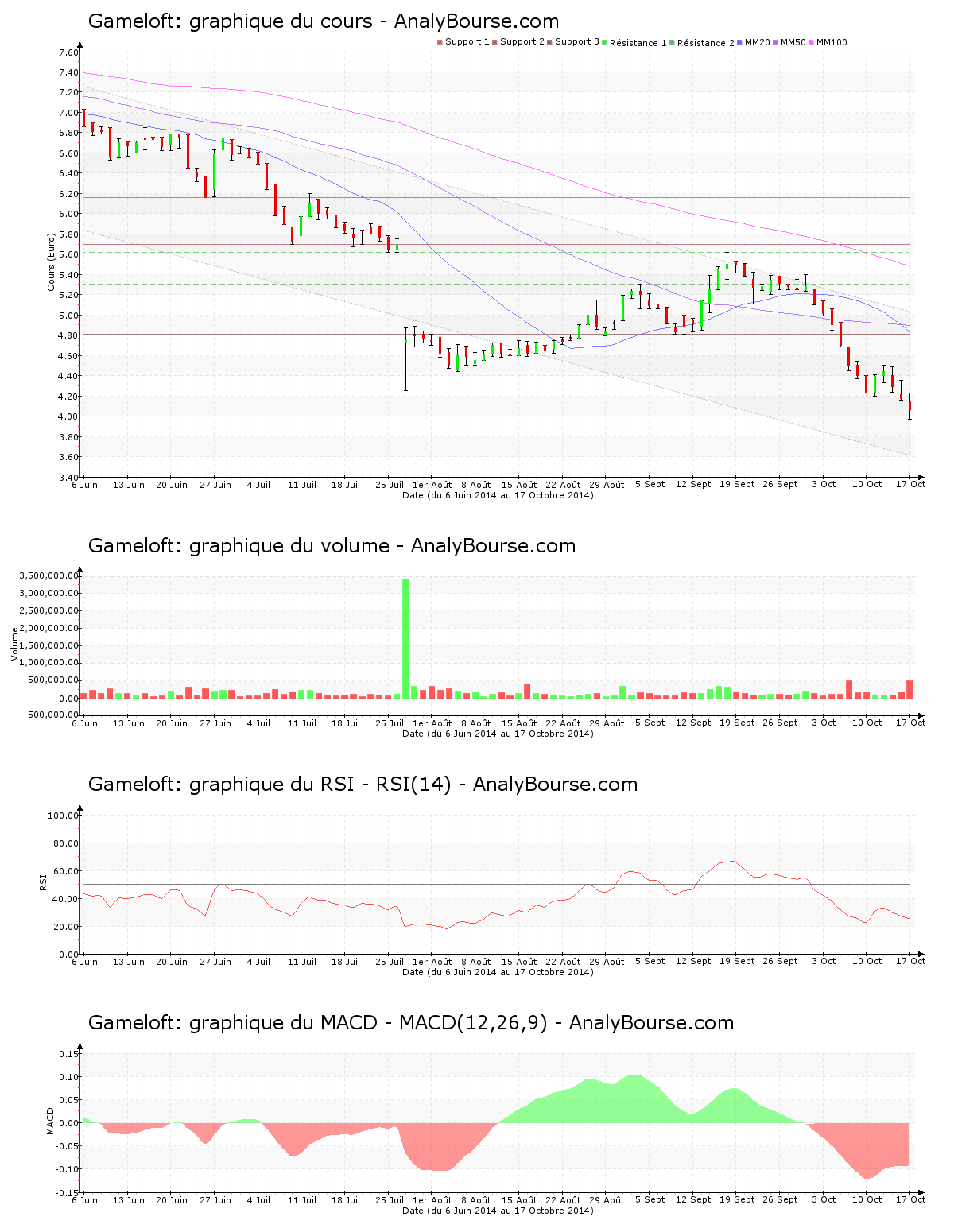Click the Résistance 1 green legend swatch

(x=605, y=42)
